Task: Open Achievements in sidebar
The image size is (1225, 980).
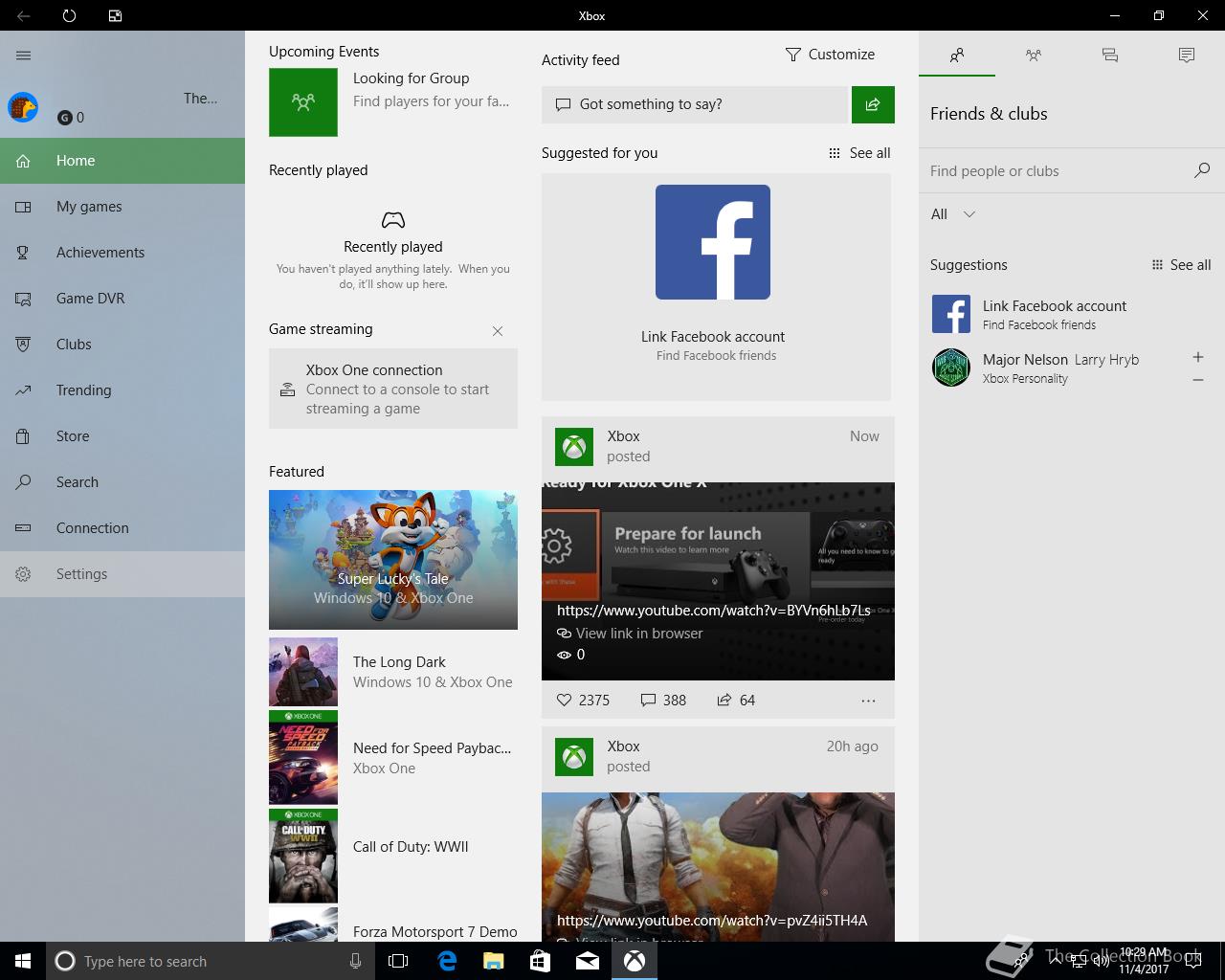Action: [x=122, y=253]
